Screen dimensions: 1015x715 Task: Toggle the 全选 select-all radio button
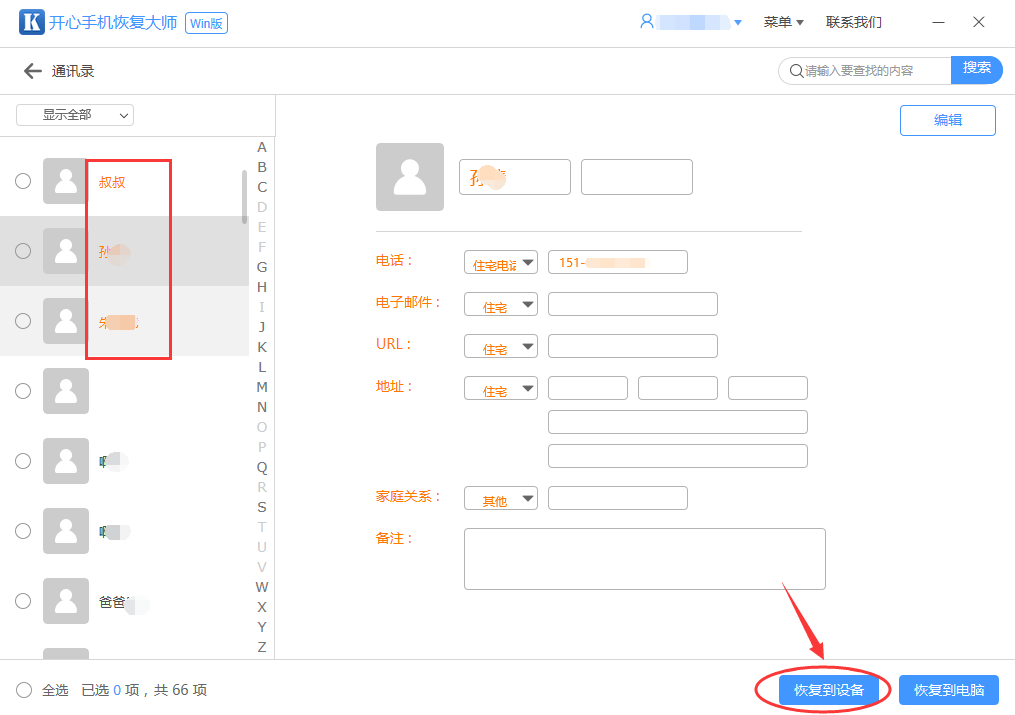point(24,690)
